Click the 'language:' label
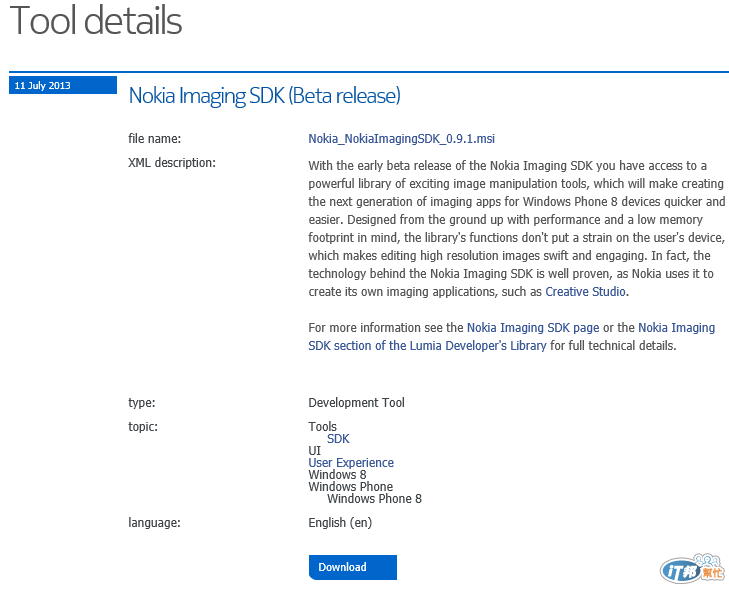This screenshot has height=590, width=729. (x=154, y=523)
